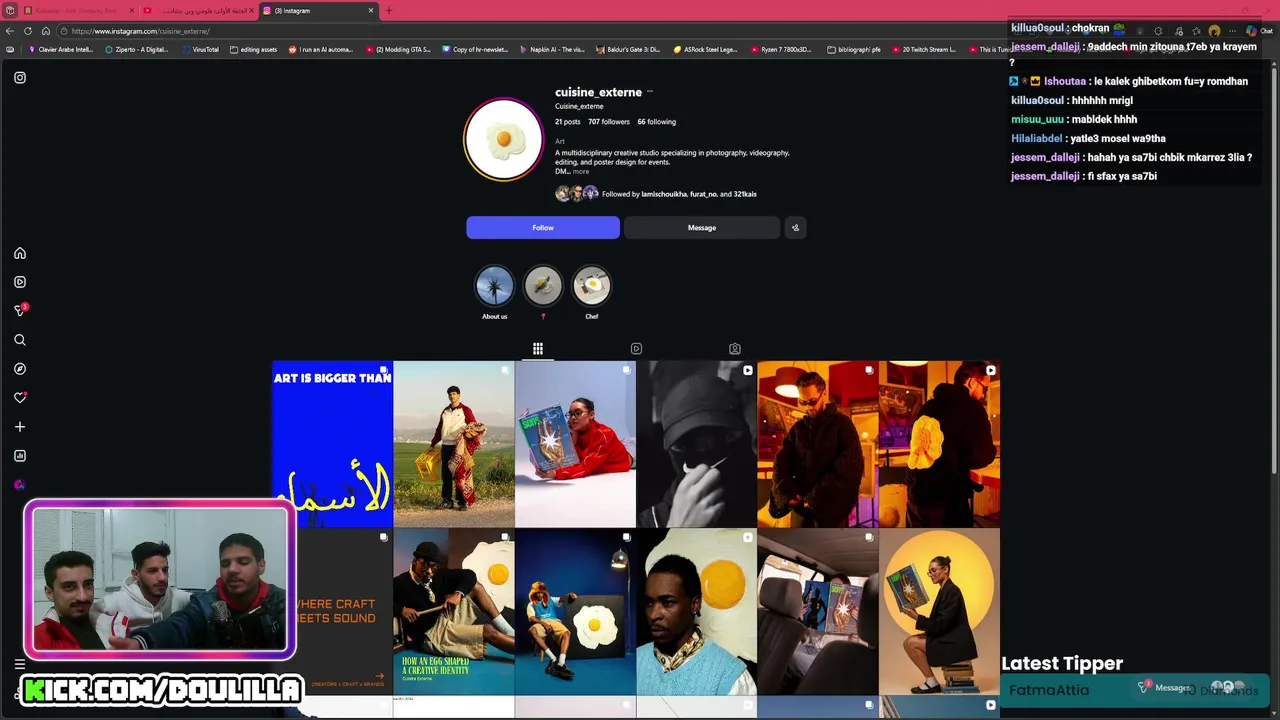Click chat username misuu_uuu

tap(1038, 119)
